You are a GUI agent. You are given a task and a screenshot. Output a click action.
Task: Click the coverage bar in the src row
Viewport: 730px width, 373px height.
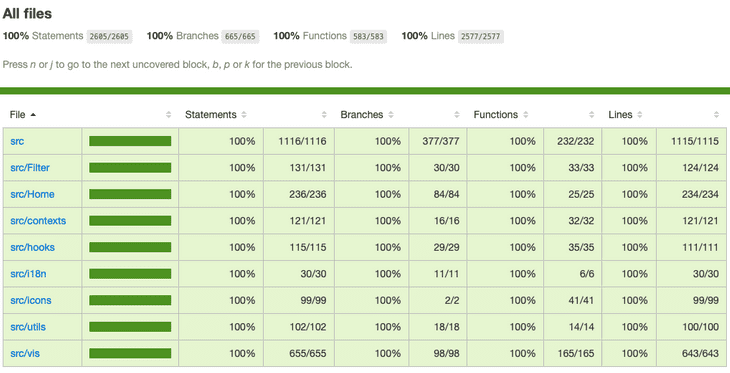[130, 142]
